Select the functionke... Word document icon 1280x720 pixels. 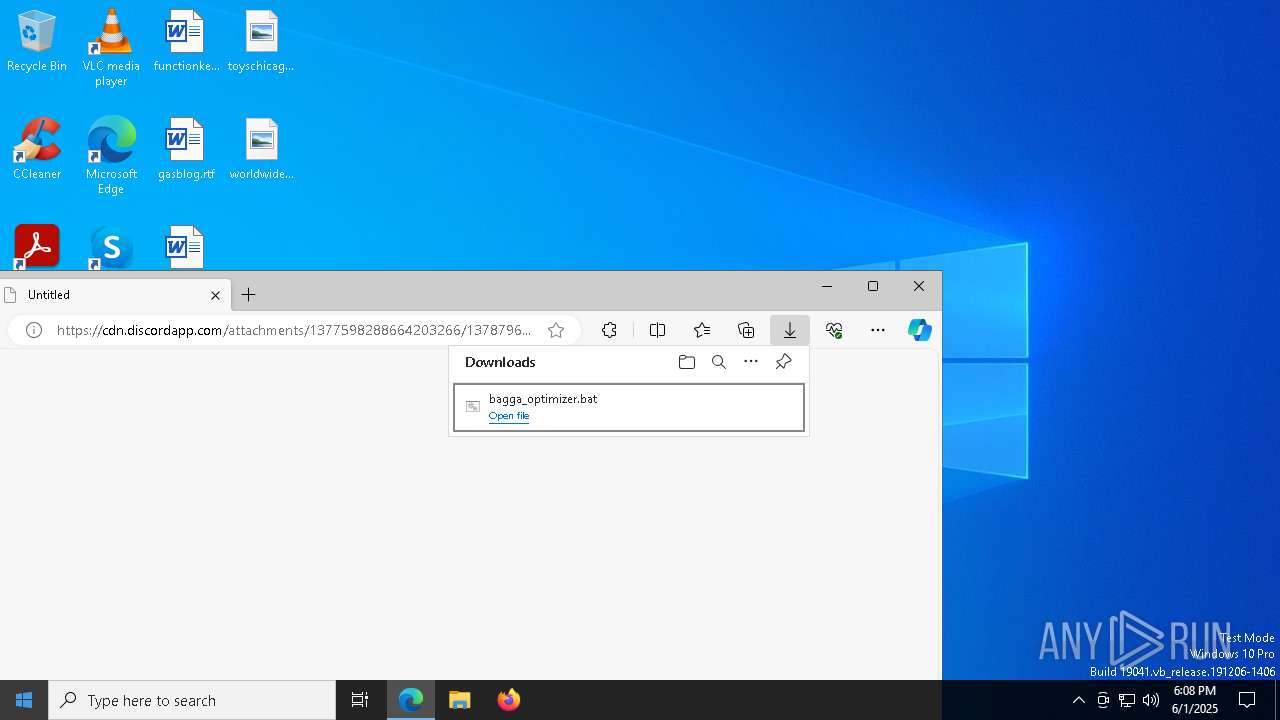(x=186, y=42)
